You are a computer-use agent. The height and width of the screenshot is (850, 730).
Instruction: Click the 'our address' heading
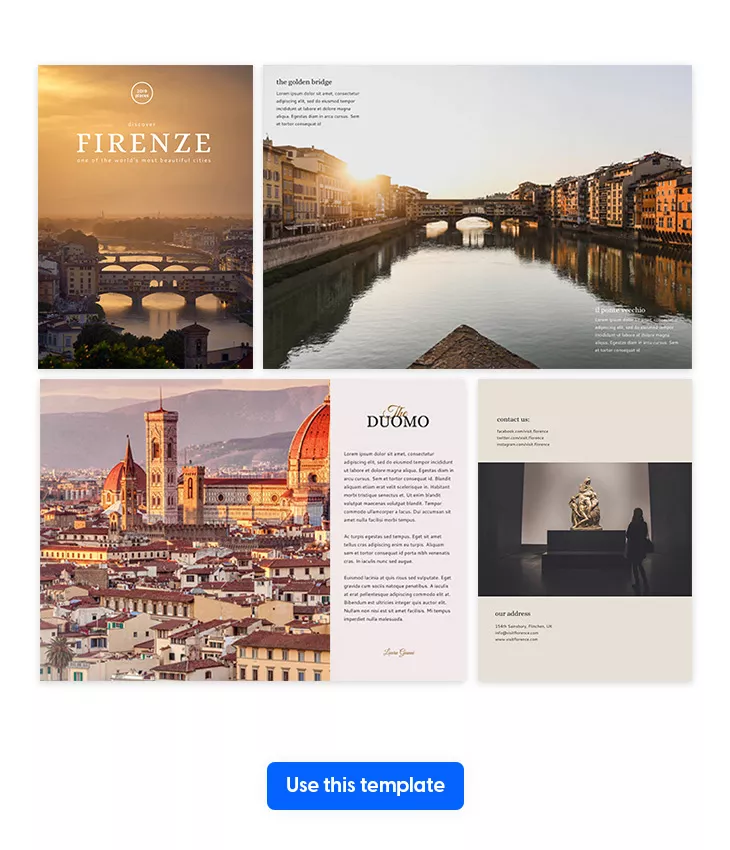[513, 614]
